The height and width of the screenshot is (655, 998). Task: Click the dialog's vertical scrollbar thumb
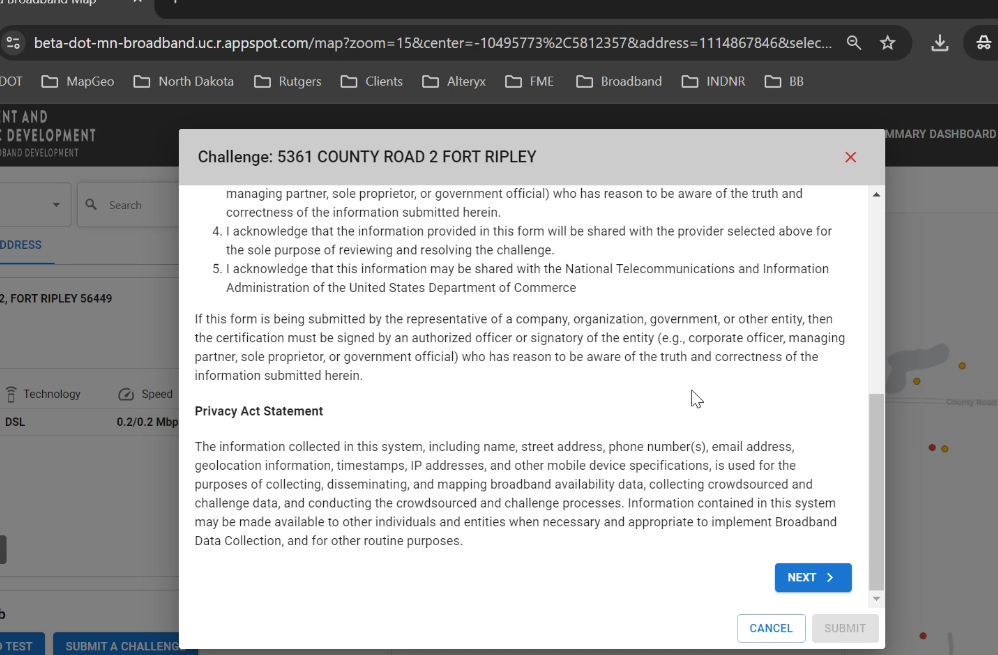point(877,490)
